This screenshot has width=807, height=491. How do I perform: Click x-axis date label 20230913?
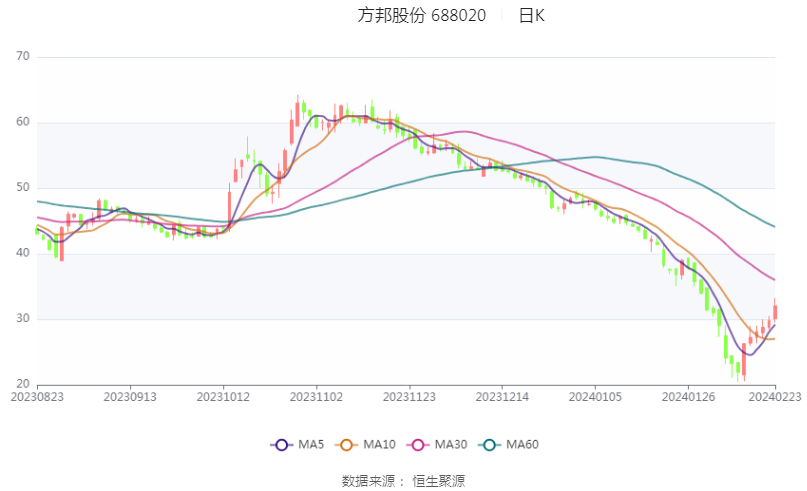point(130,397)
